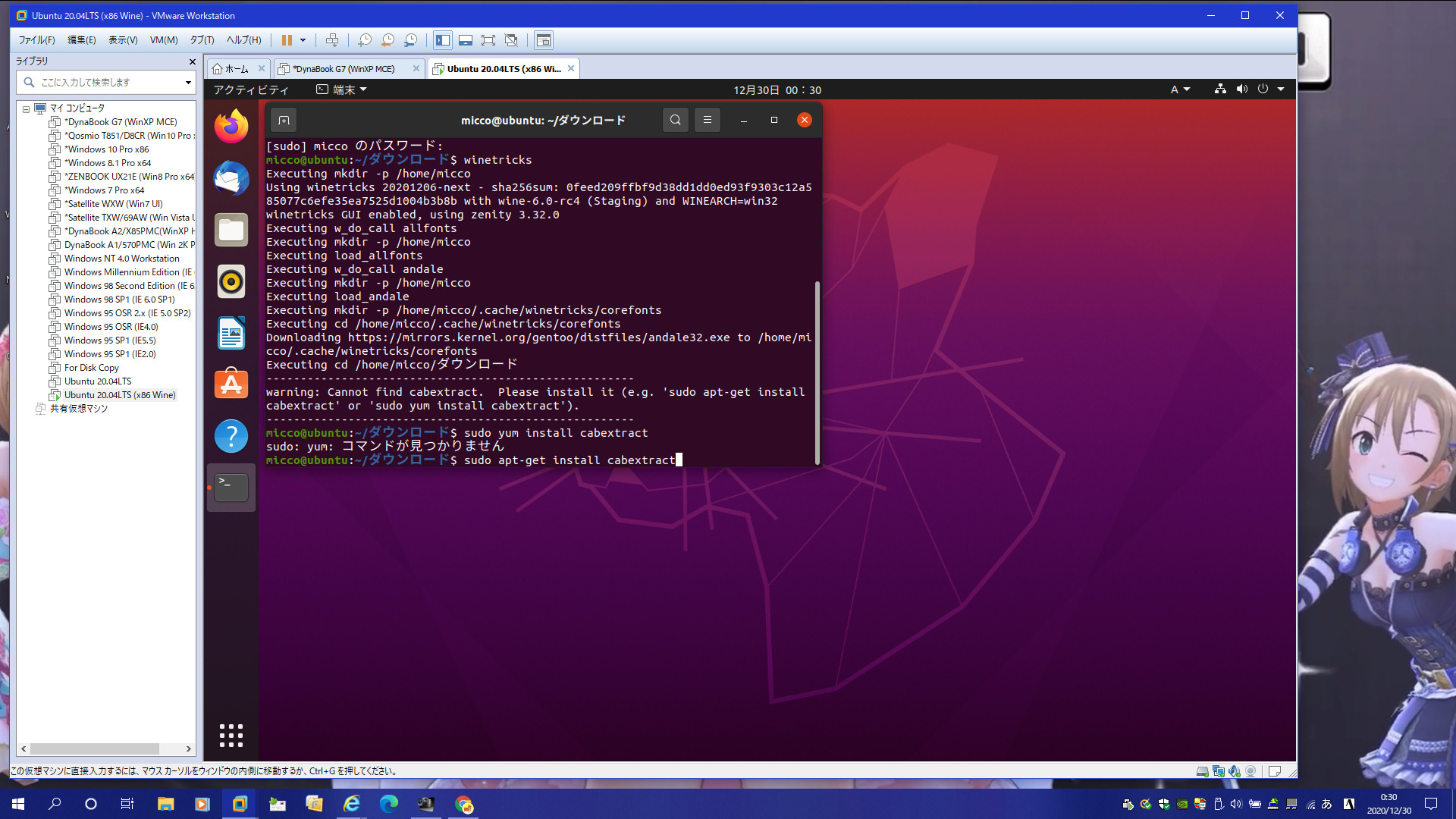Click the library horizontal scrollbar
1456x819 pixels.
click(95, 748)
